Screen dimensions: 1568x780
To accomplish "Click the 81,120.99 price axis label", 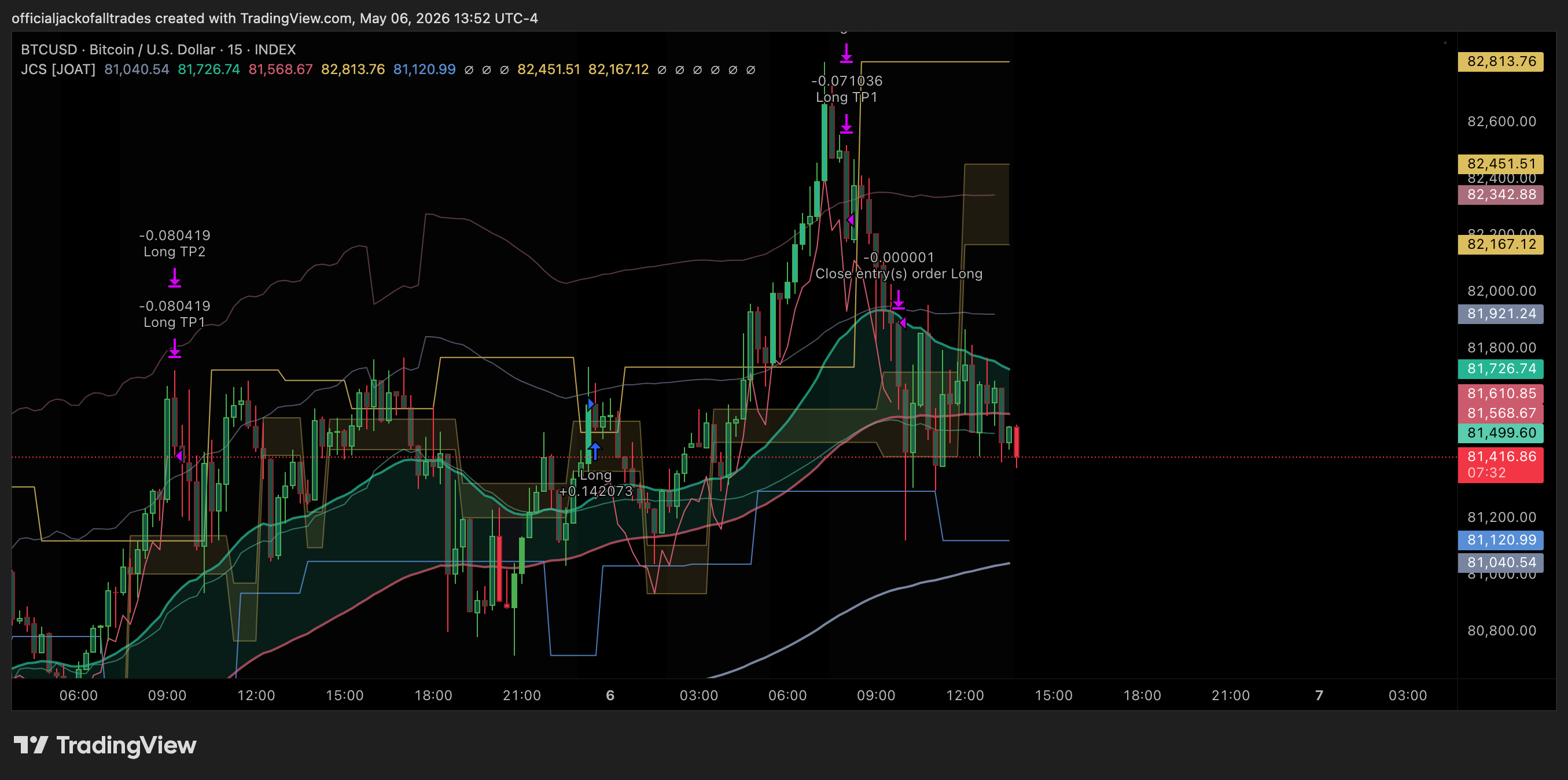I will point(1500,540).
